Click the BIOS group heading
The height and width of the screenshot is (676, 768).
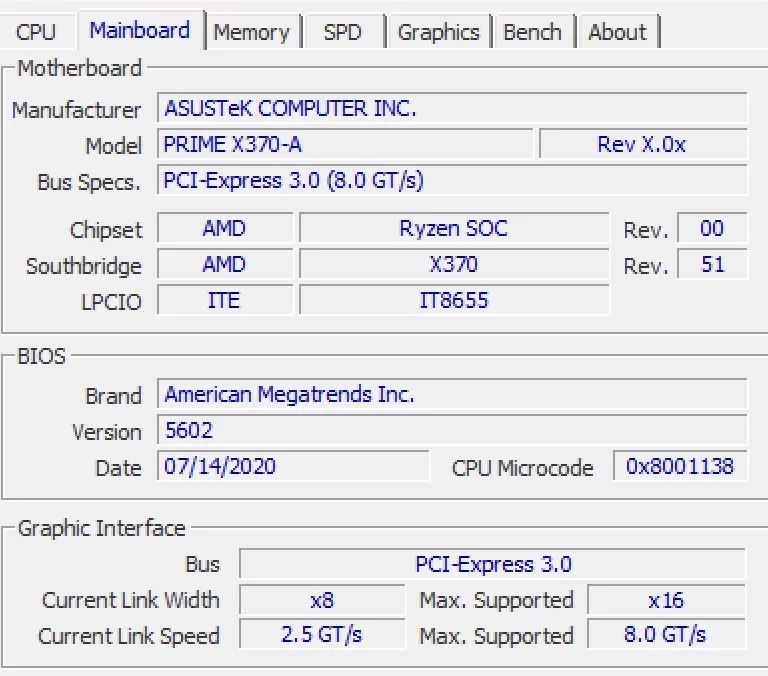point(41,356)
